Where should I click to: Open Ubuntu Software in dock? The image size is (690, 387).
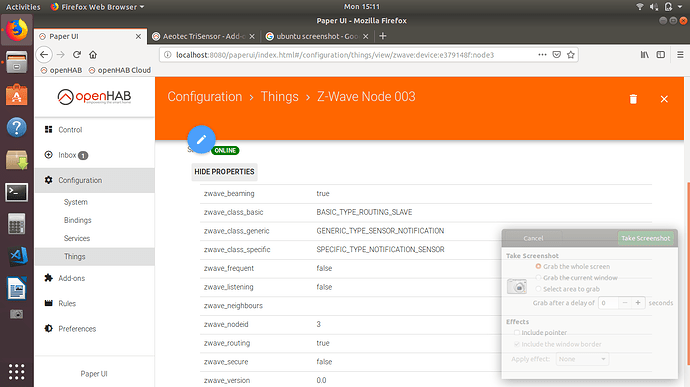(x=17, y=95)
